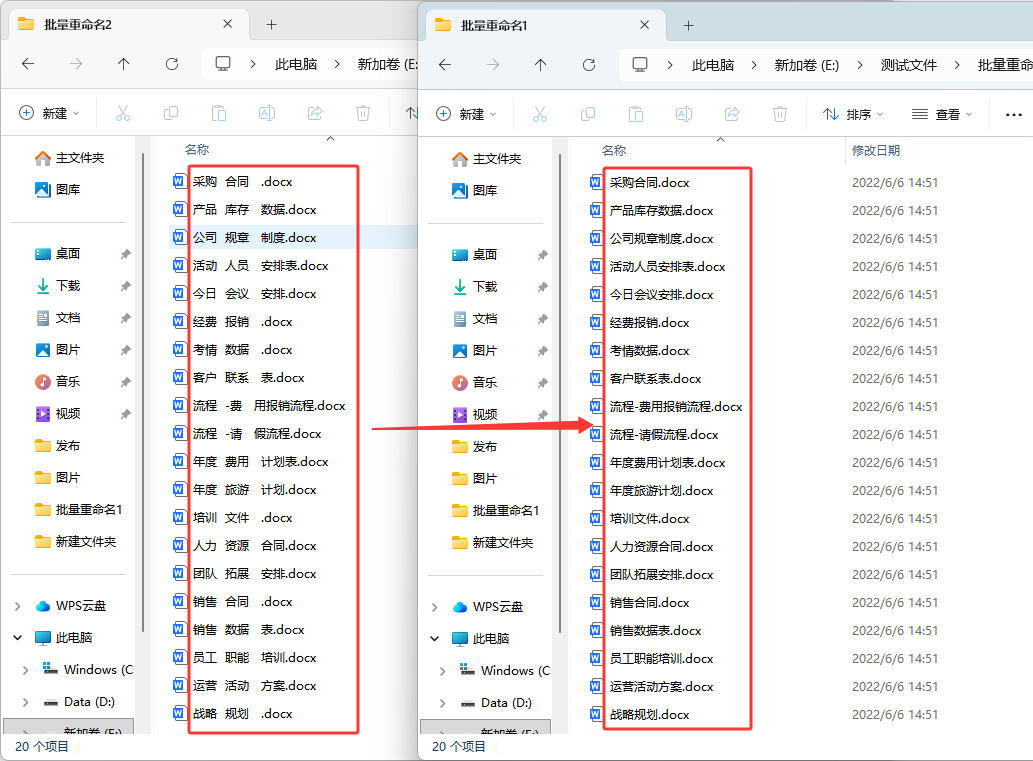Go up one level in 批量重命名1 window

(x=540, y=65)
